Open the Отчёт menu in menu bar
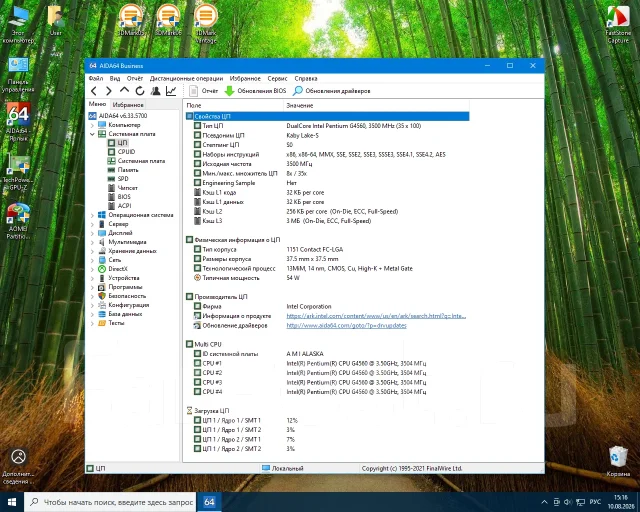 (135, 78)
